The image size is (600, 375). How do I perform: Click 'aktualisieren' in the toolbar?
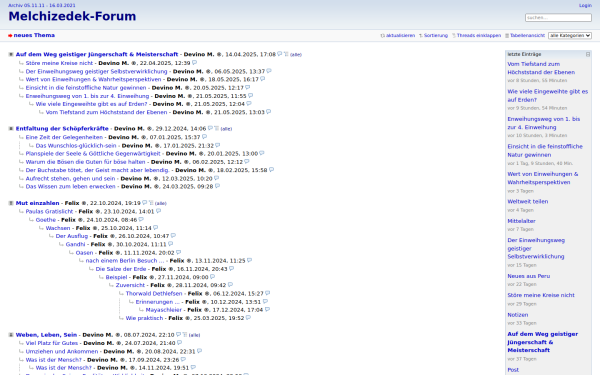[x=400, y=35]
